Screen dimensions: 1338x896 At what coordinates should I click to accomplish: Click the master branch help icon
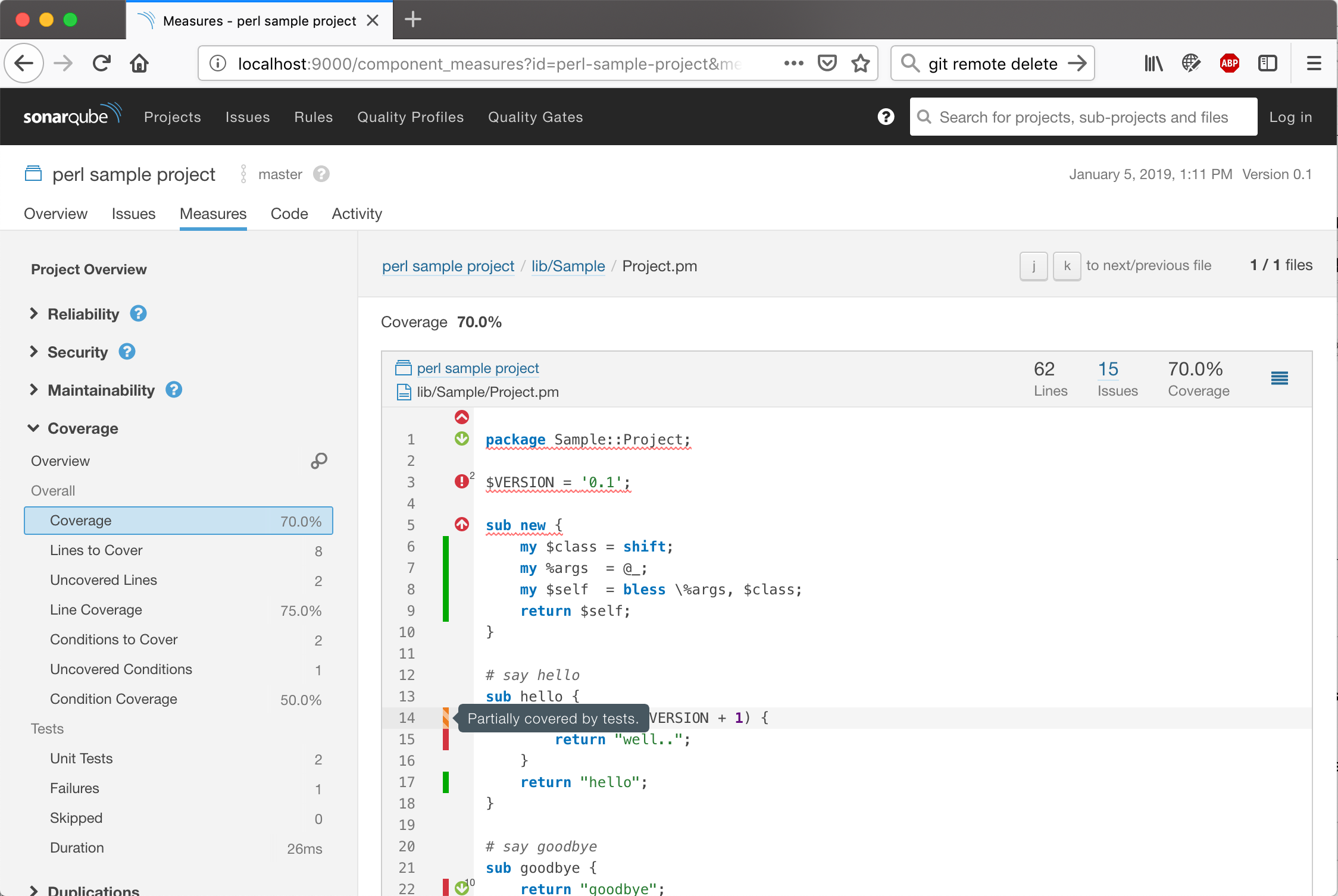321,174
